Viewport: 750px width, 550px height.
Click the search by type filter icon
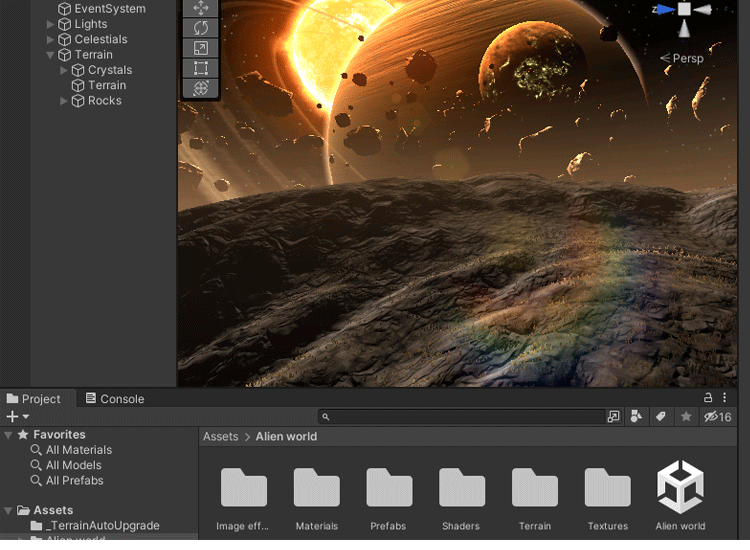[x=638, y=417]
